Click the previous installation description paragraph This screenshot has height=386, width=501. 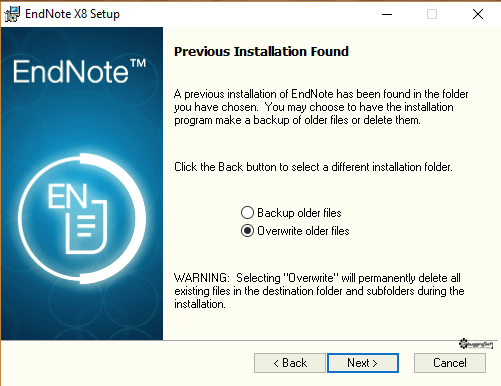pyautogui.click(x=321, y=107)
